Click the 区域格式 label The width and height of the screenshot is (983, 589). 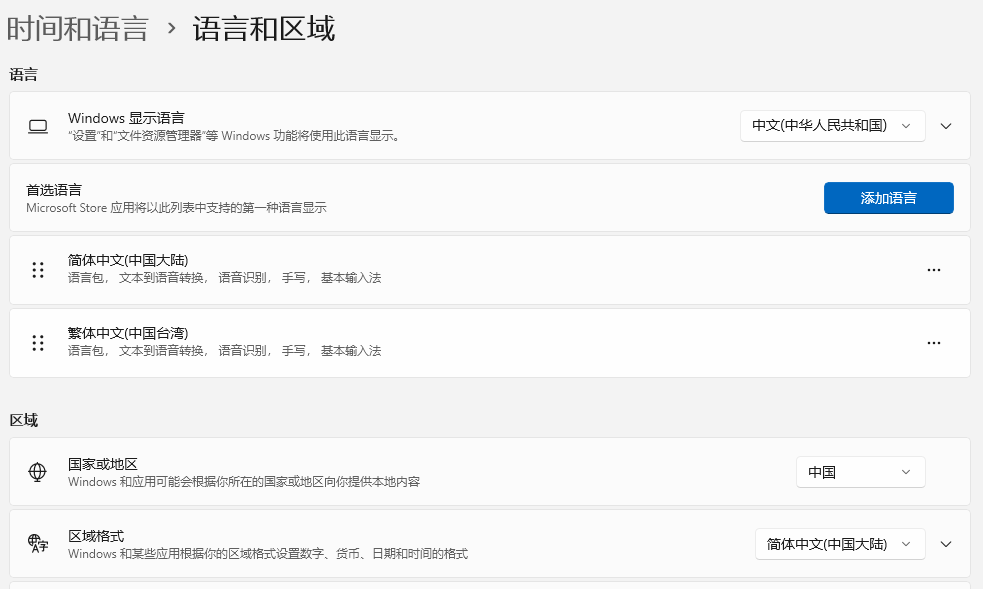(96, 536)
